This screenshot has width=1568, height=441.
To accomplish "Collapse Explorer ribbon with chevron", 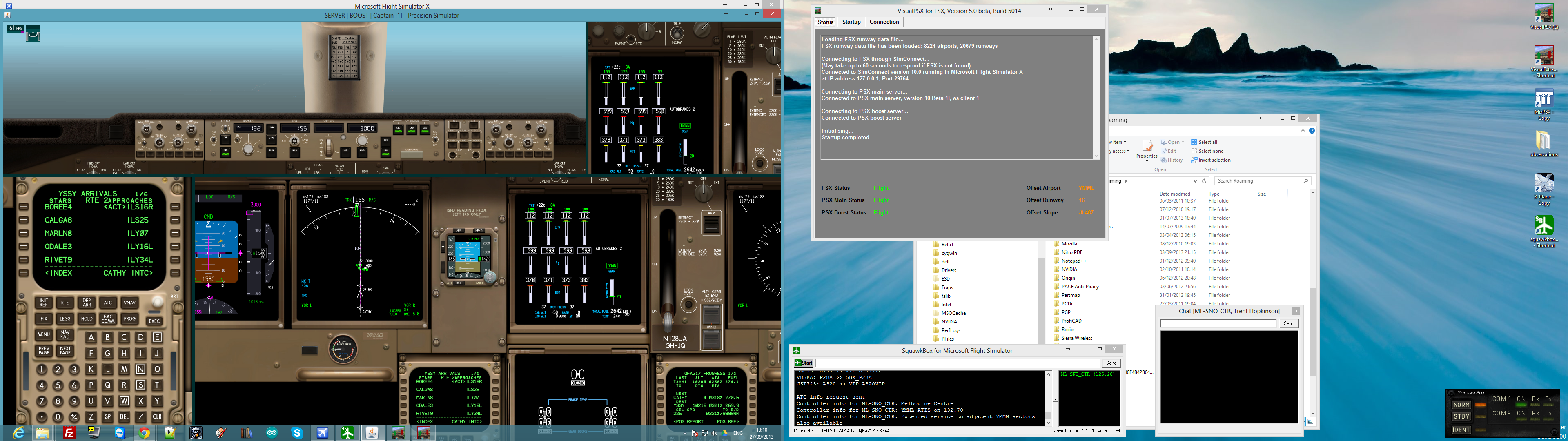I will coord(1303,130).
